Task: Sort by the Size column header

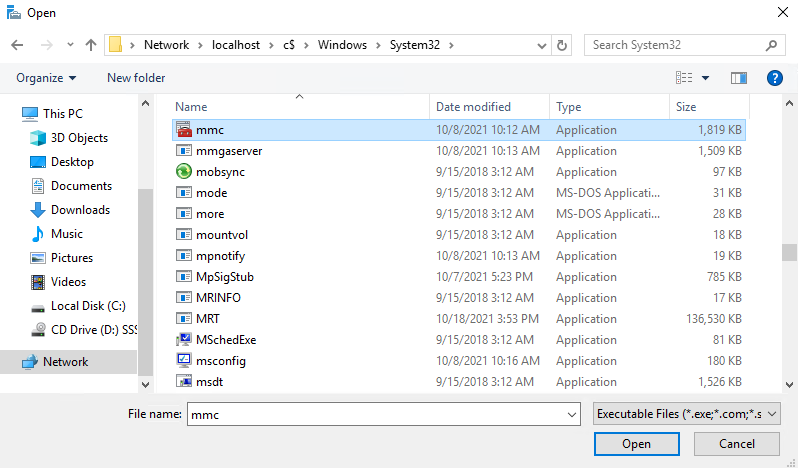Action: [709, 107]
